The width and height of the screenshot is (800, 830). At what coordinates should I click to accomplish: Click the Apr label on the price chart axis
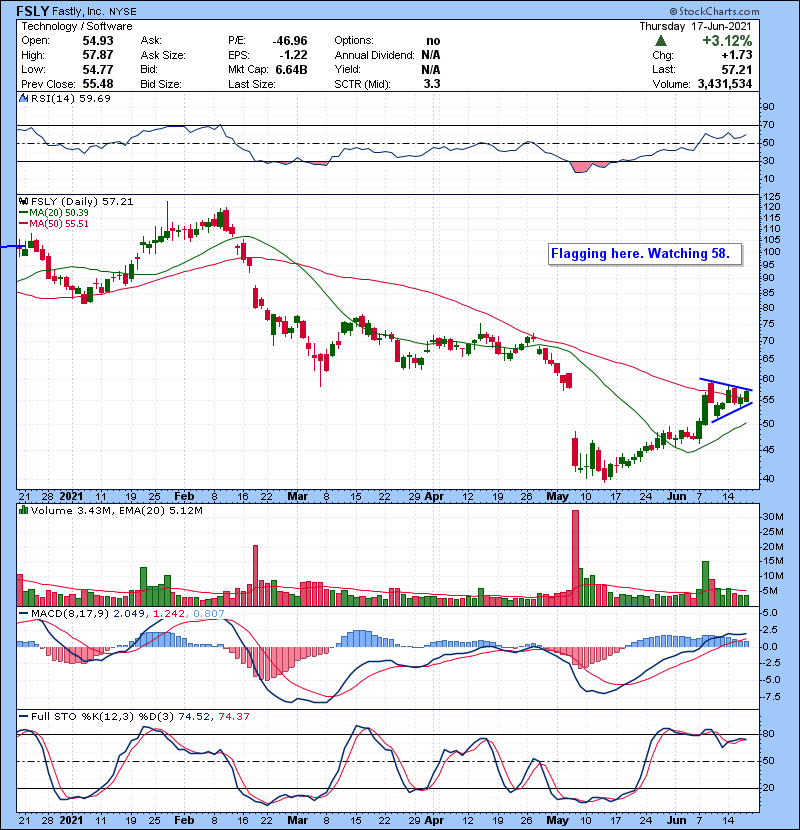point(434,497)
